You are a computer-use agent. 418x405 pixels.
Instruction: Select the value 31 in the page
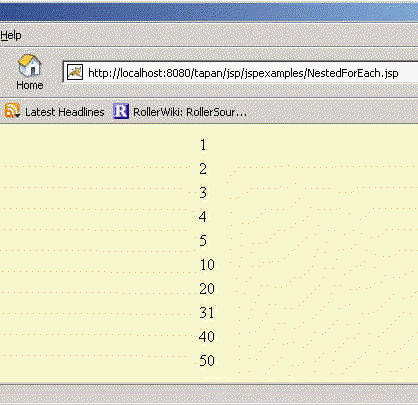[x=207, y=313]
